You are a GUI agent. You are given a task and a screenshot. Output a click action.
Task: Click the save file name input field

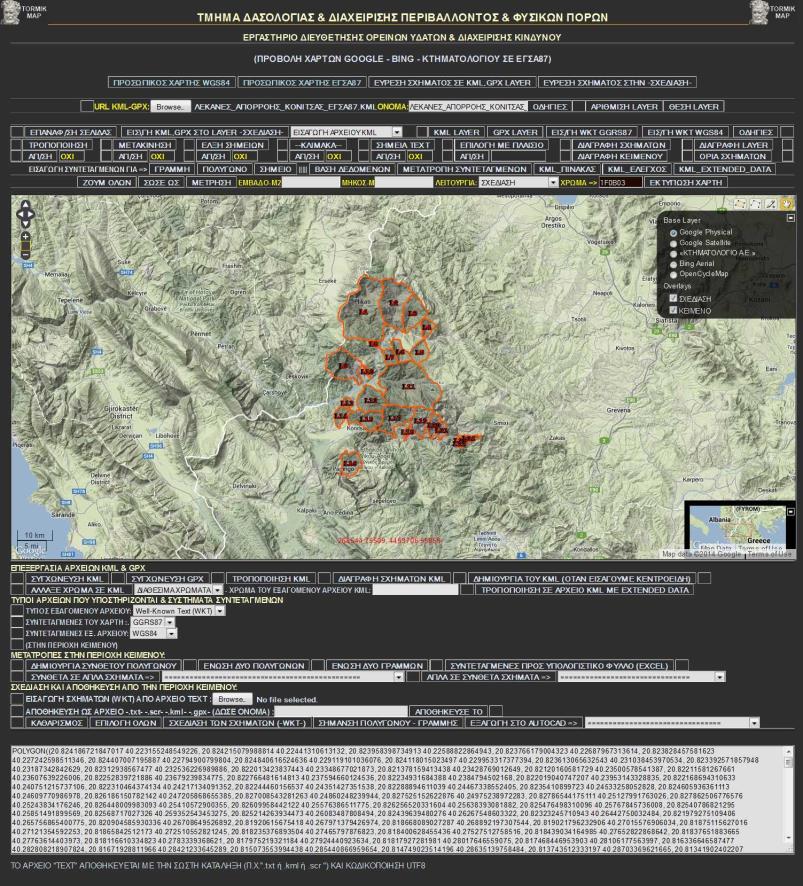[341, 711]
